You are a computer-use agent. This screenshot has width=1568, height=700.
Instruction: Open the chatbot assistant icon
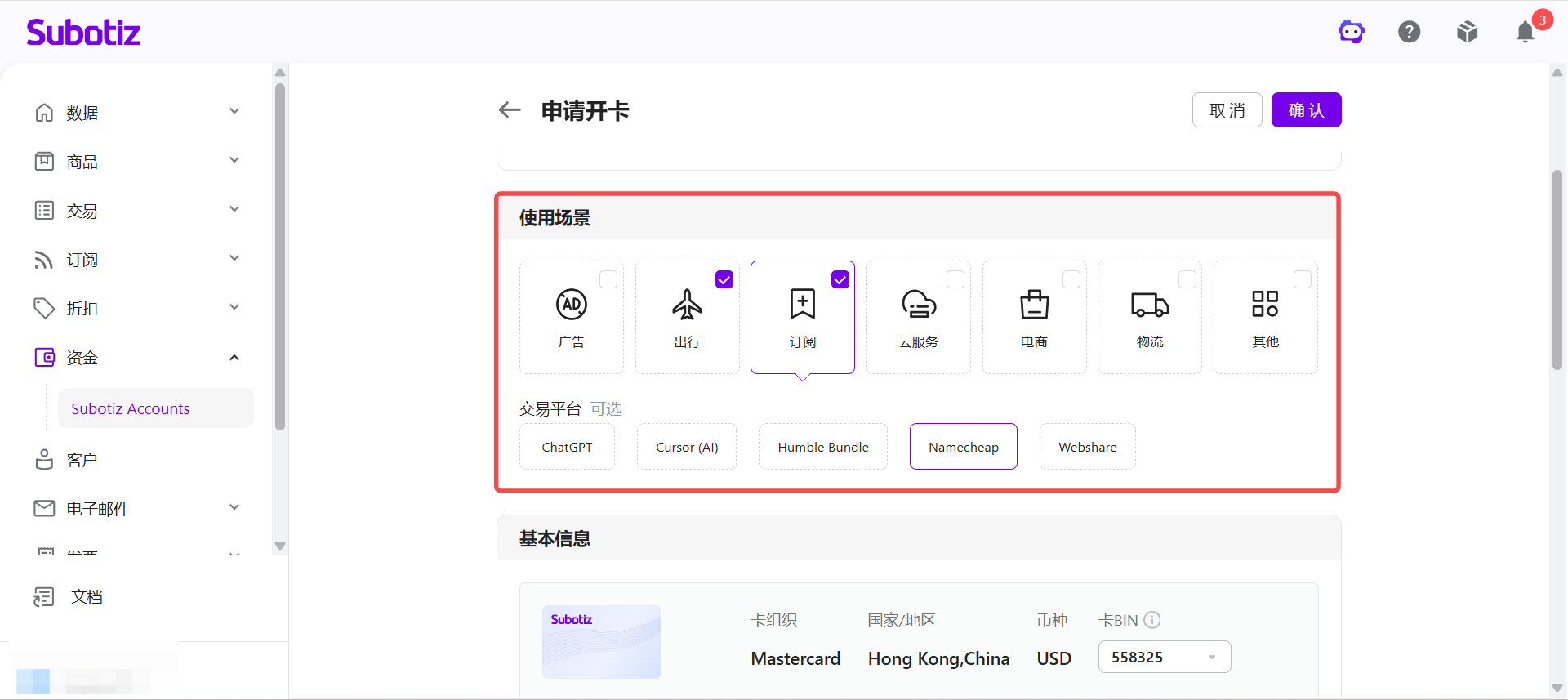tap(1352, 32)
